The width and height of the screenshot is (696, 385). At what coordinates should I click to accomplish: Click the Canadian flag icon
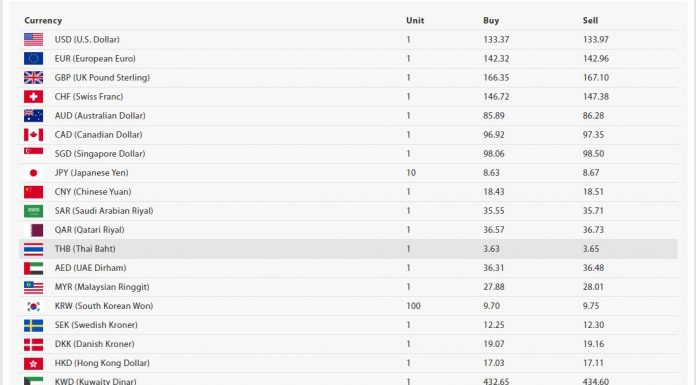click(33, 135)
